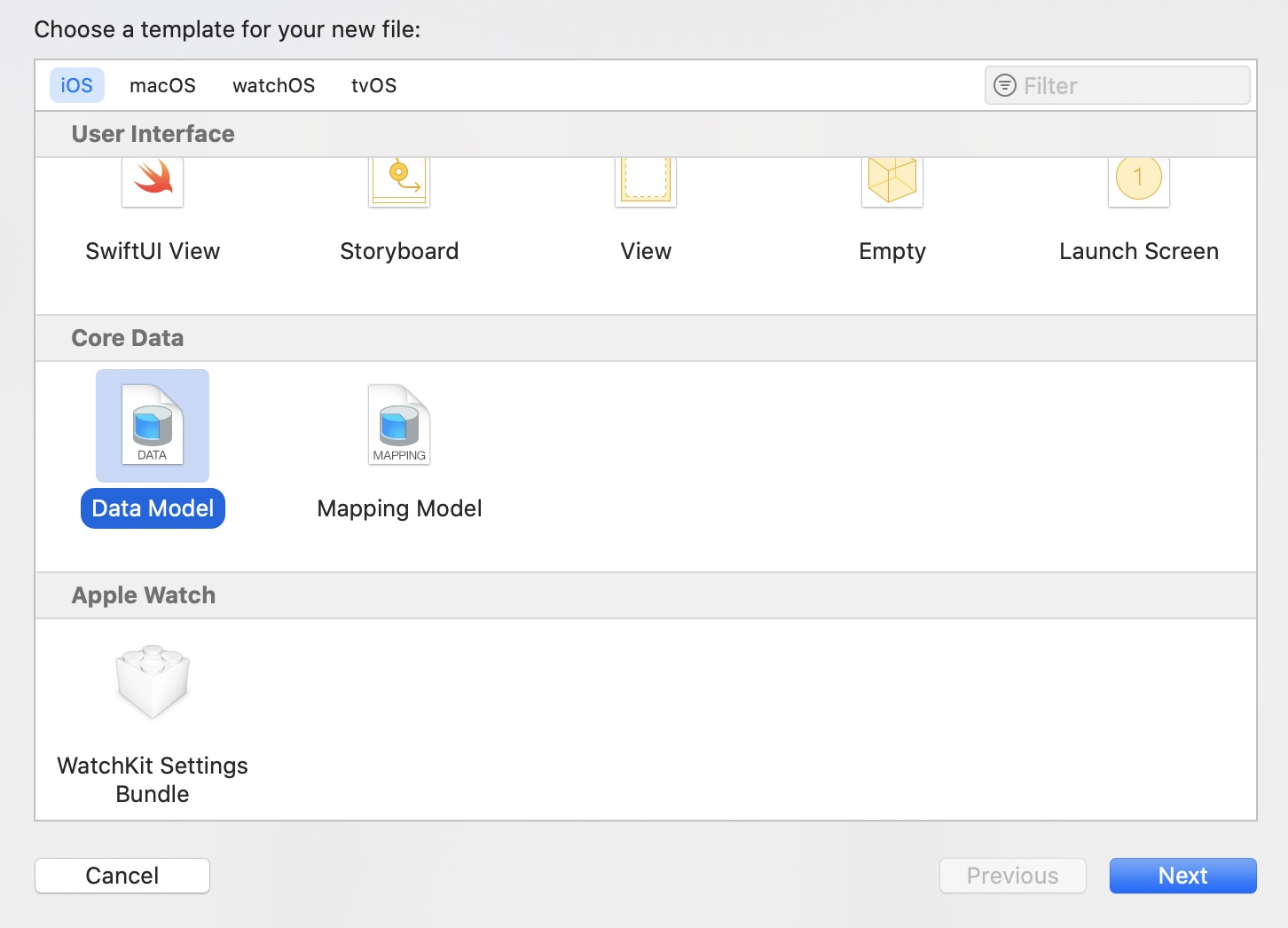Switch to the macOS platform tab
The height and width of the screenshot is (928, 1288).
162,85
